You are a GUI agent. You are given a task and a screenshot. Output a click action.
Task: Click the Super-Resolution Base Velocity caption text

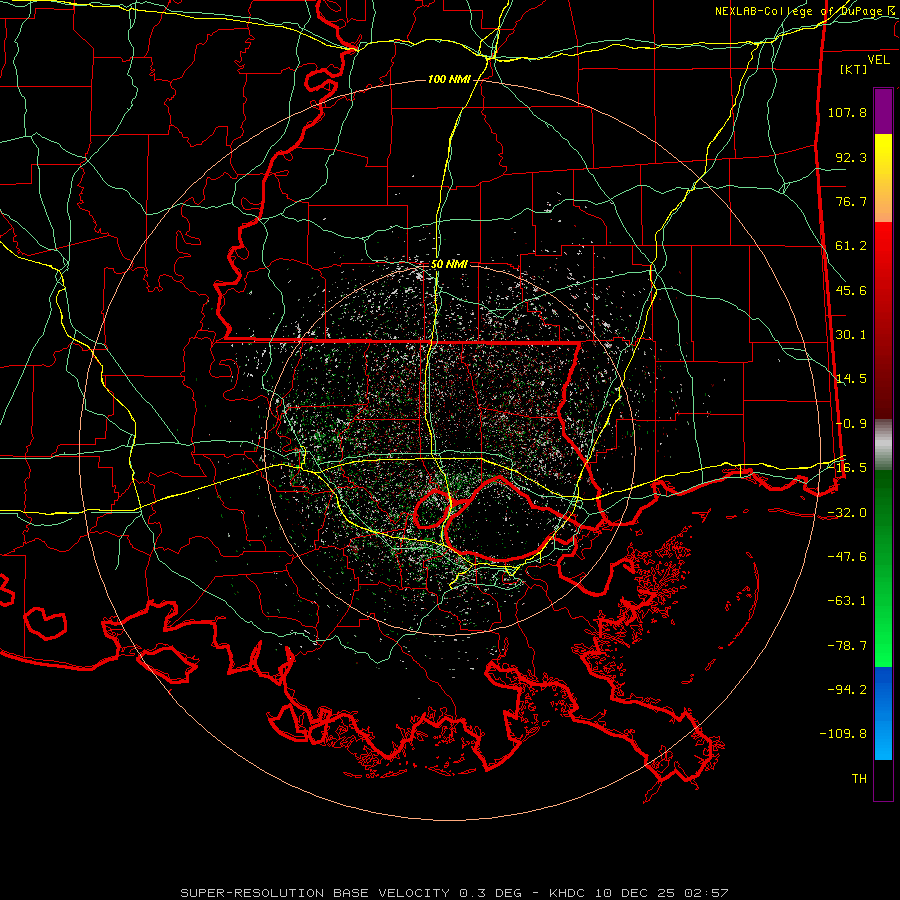coord(454,893)
